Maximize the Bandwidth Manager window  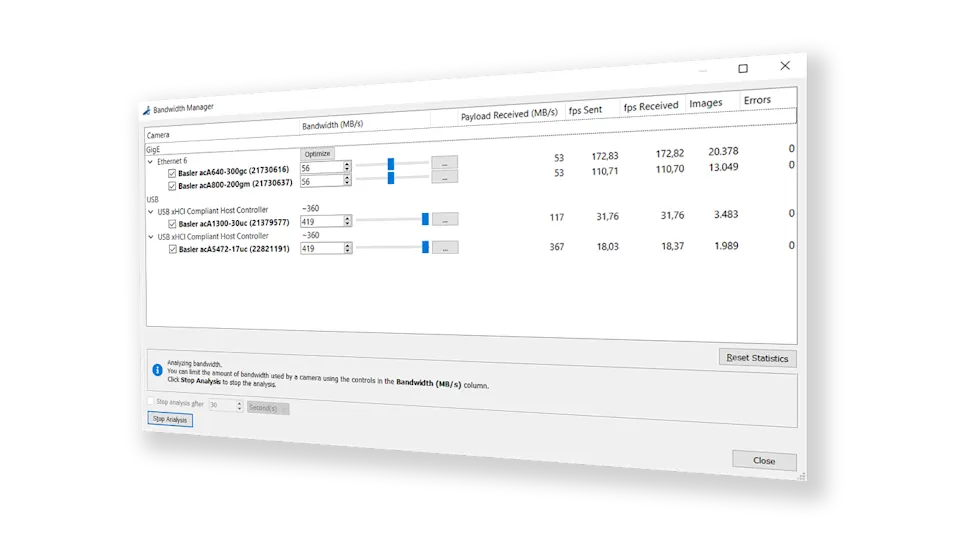pos(743,69)
